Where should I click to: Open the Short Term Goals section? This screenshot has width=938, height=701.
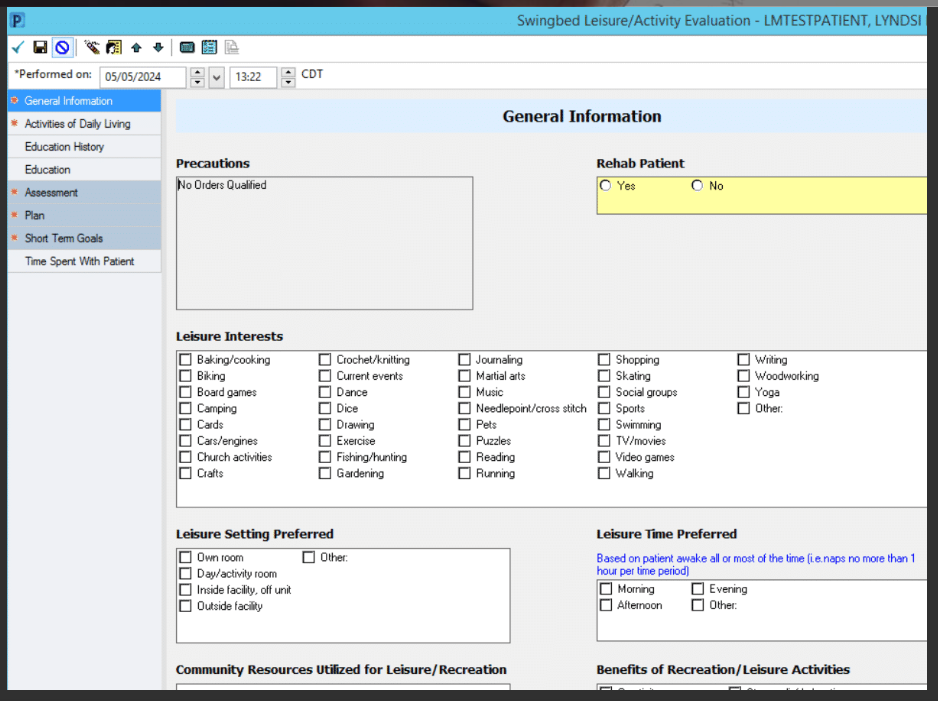point(84,238)
